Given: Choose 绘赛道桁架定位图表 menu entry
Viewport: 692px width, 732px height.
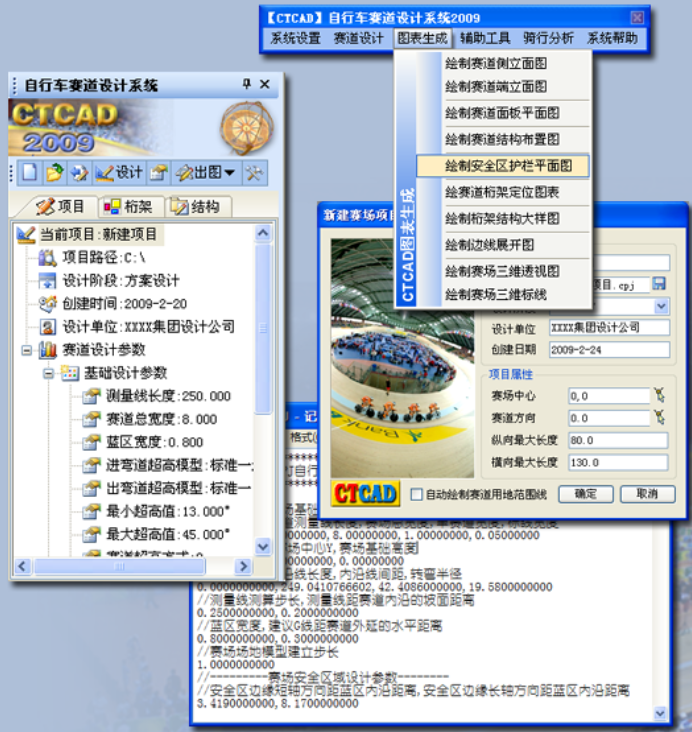Looking at the screenshot, I should click(x=502, y=192).
